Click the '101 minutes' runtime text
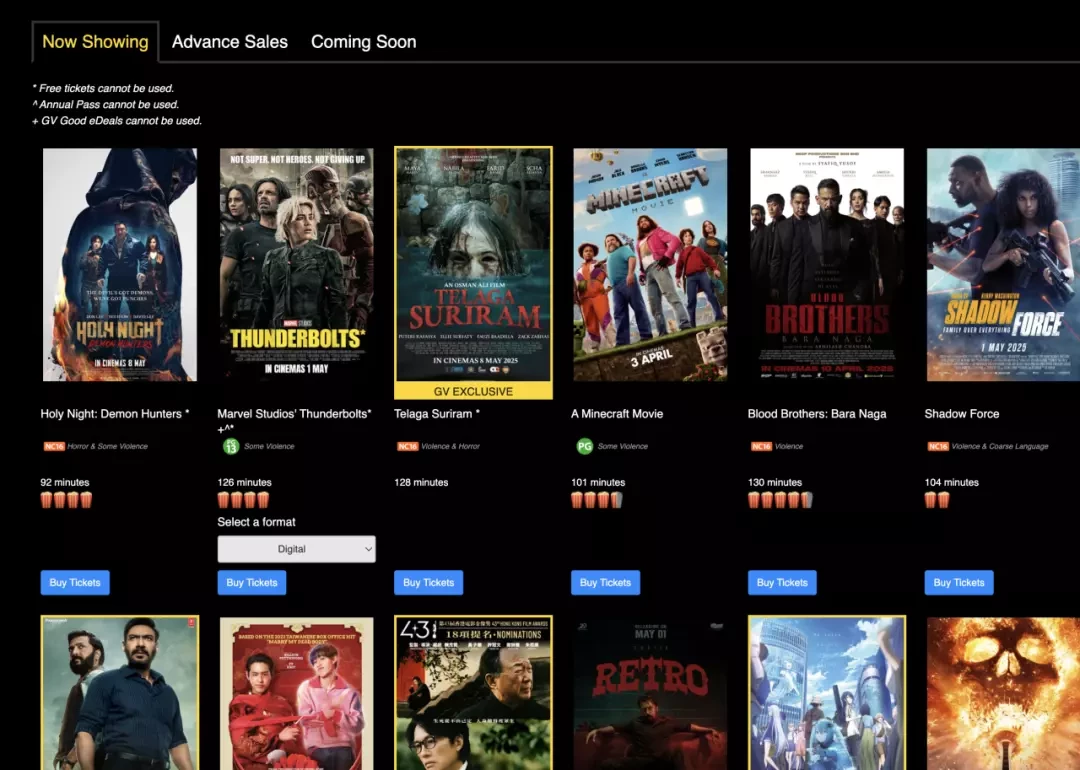The image size is (1080, 770). (598, 482)
